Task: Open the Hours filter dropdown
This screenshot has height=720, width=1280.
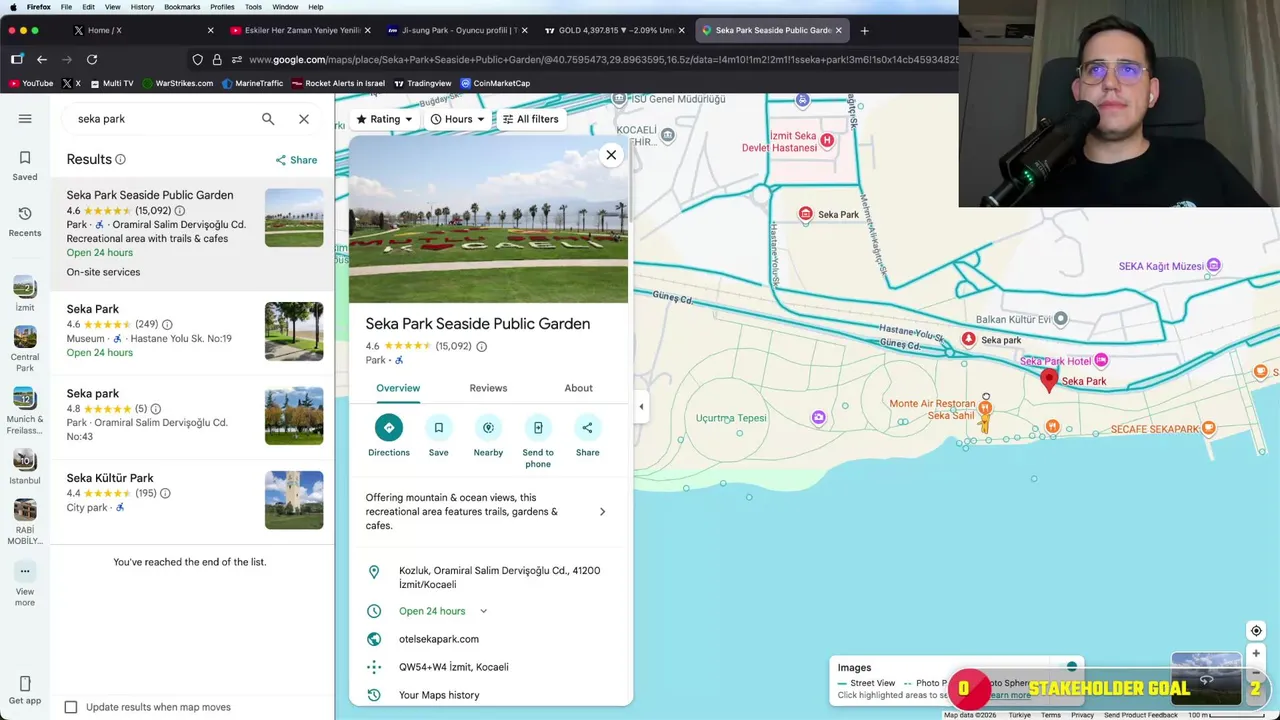Action: click(x=457, y=119)
